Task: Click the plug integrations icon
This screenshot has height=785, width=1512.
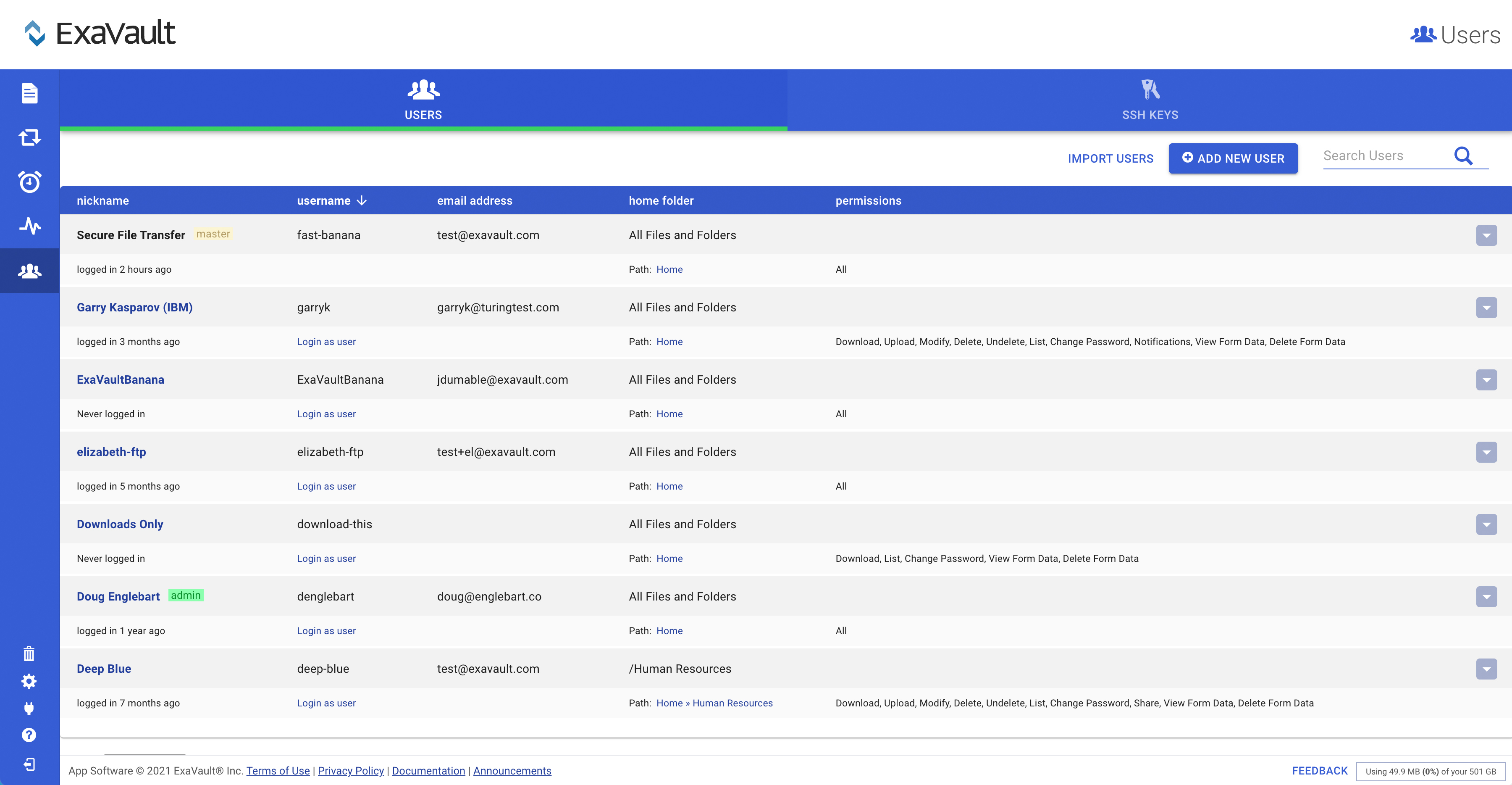Action: 29,708
